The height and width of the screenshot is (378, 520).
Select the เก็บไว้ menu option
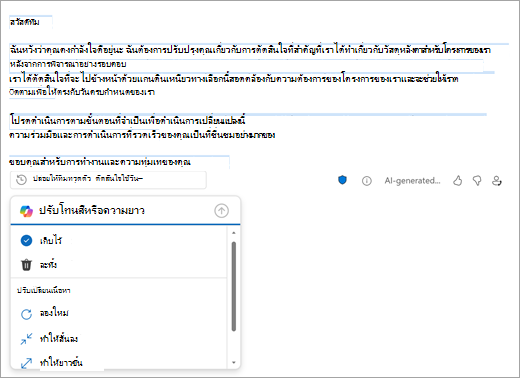click(119, 240)
